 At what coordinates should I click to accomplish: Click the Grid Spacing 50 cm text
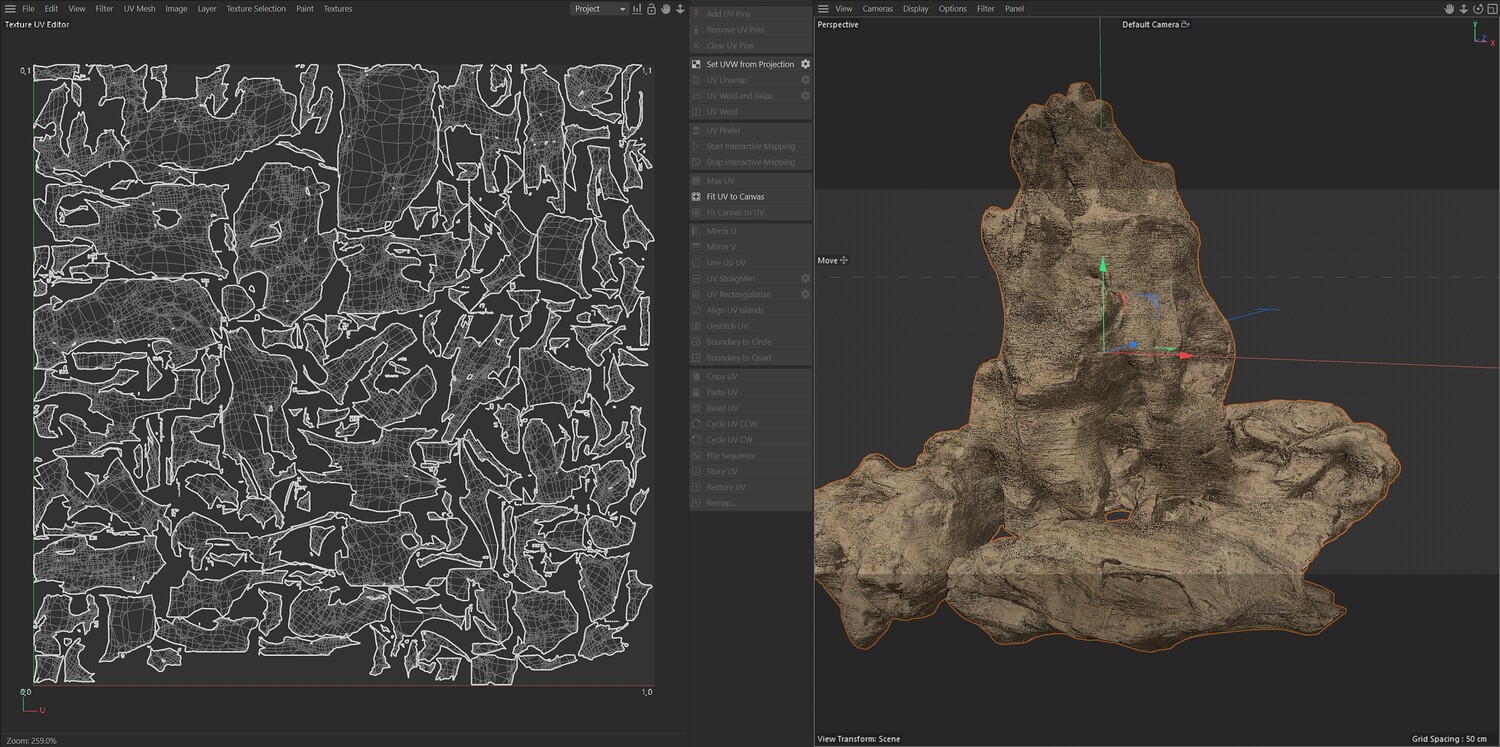1449,739
